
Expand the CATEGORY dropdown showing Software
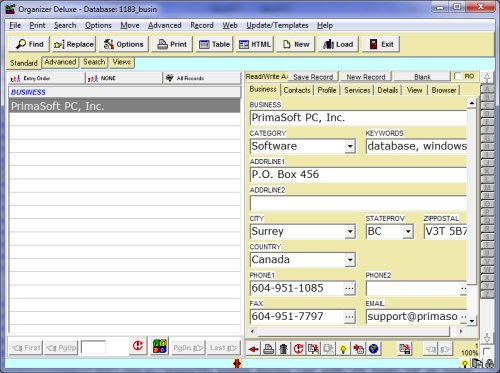pyautogui.click(x=350, y=146)
